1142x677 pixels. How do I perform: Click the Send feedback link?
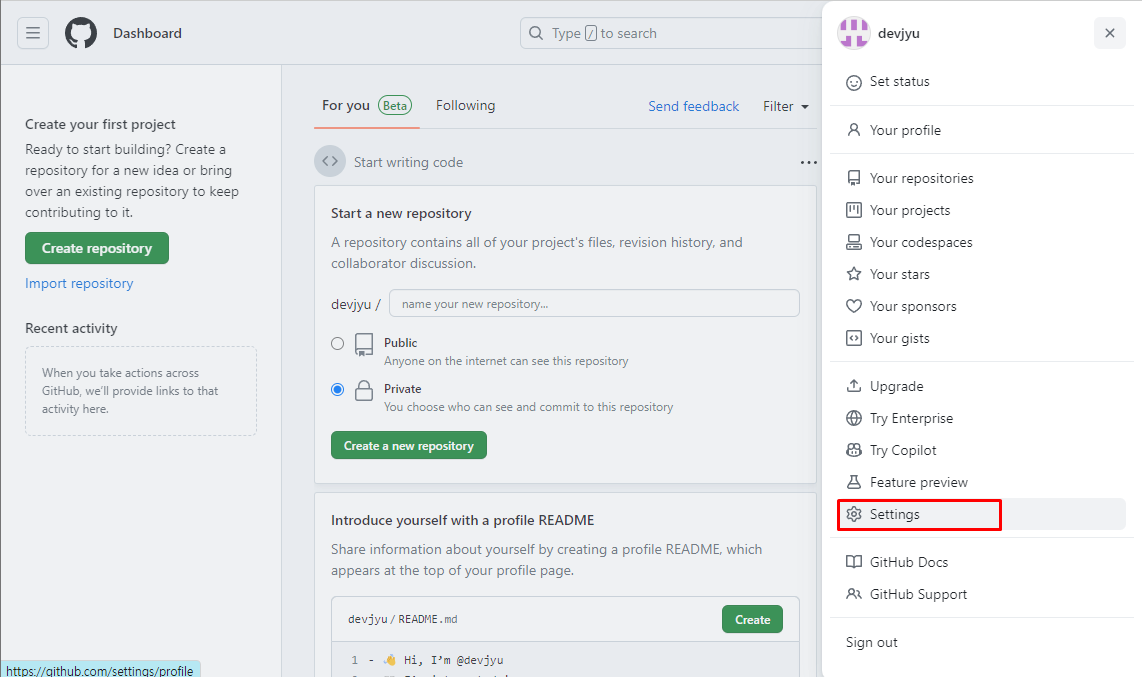tap(693, 106)
